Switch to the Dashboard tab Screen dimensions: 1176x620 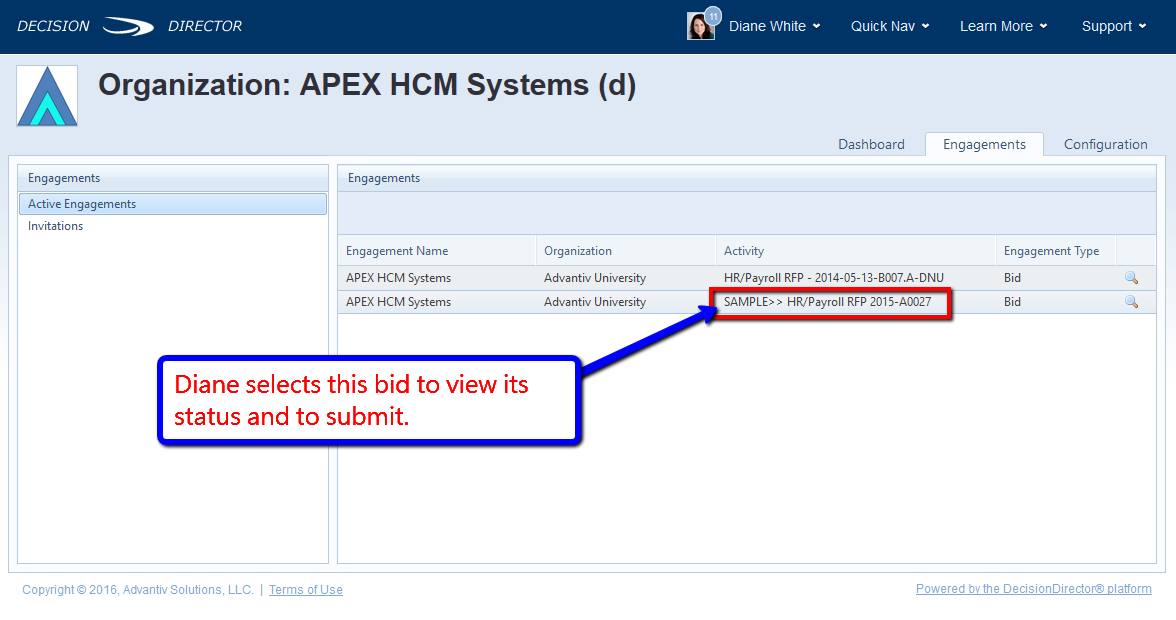coord(872,145)
